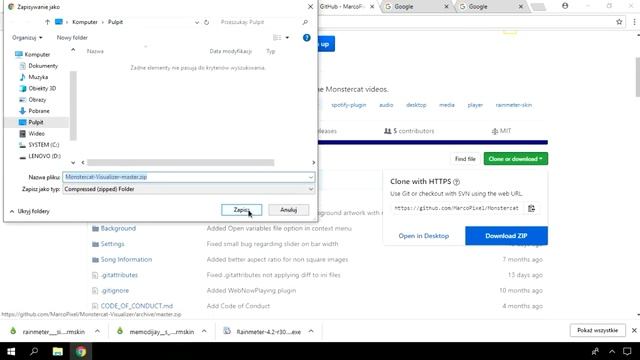Screen dimensions: 640x360
Task: Open Wideo in the sidebar
Action: 36,133
